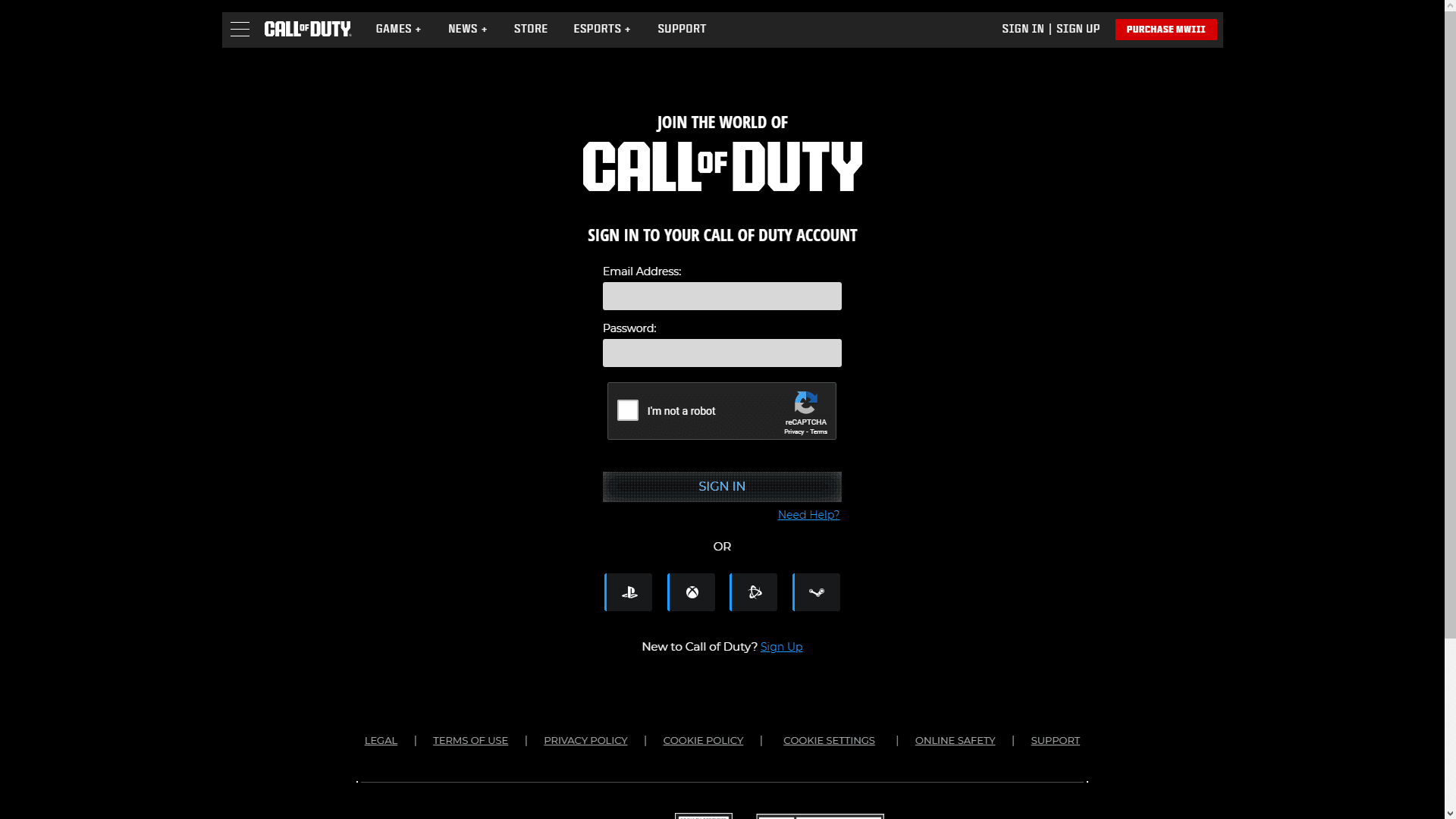Viewport: 1456px width, 819px height.
Task: Click the Email Address input field
Action: coord(721,296)
